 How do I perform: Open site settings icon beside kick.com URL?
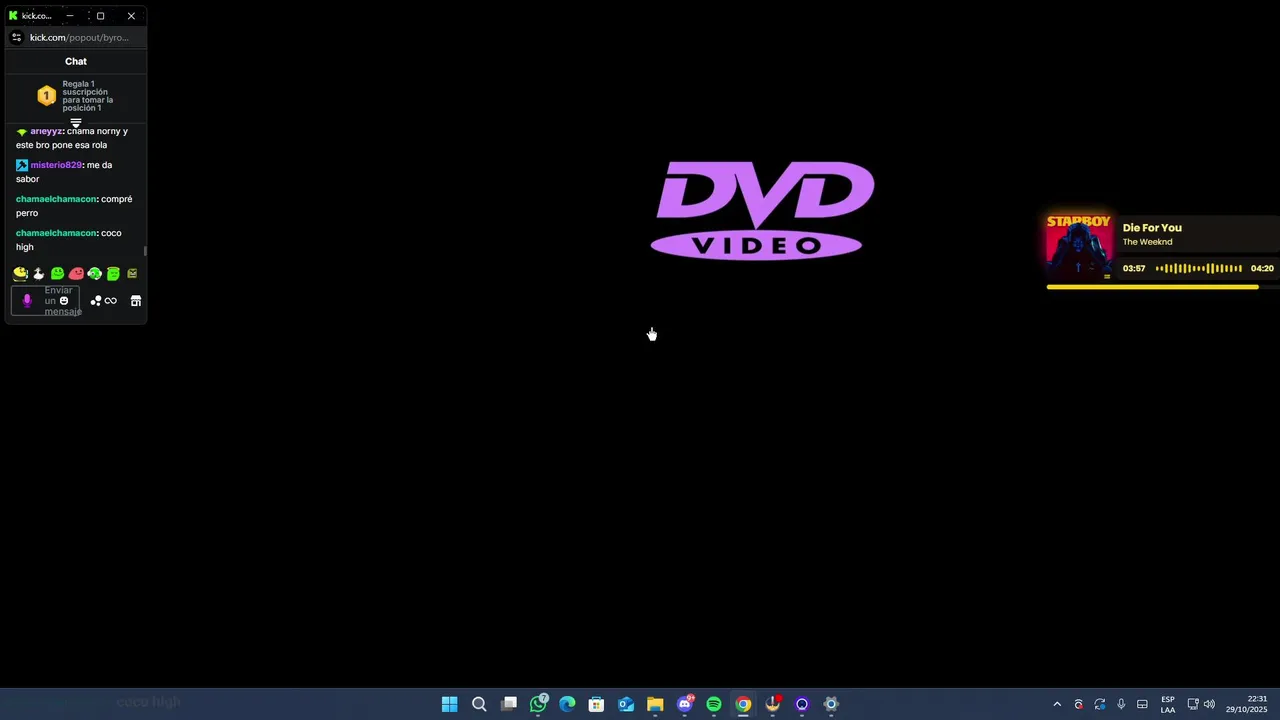(x=16, y=37)
